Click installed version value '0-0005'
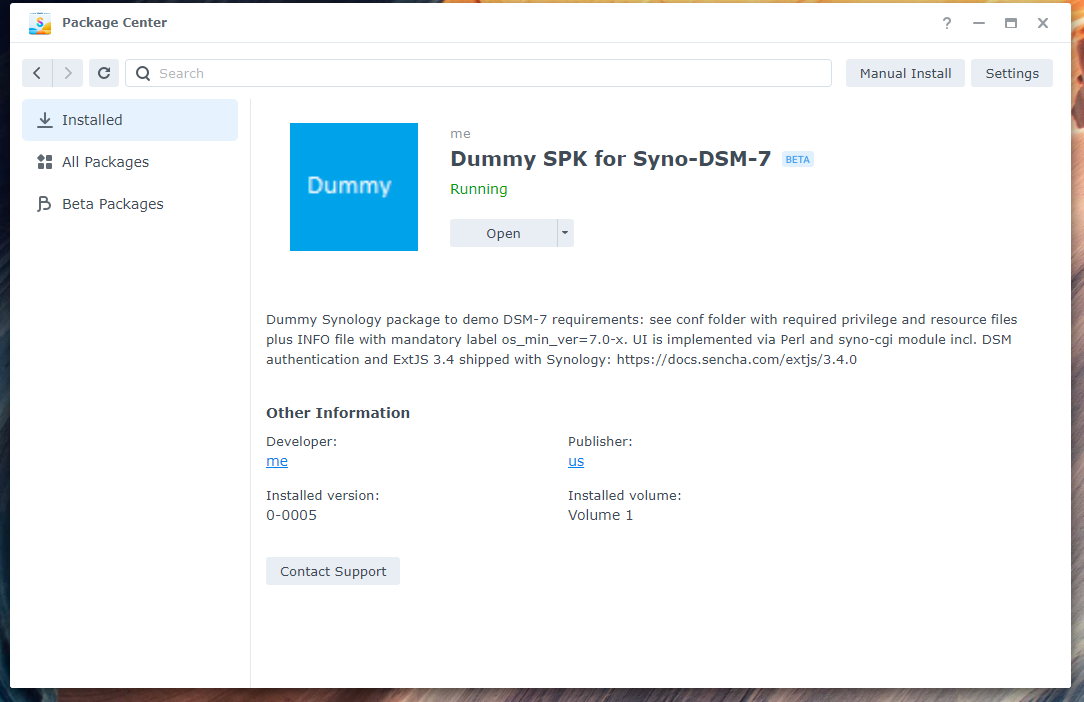1084x702 pixels. pyautogui.click(x=292, y=515)
